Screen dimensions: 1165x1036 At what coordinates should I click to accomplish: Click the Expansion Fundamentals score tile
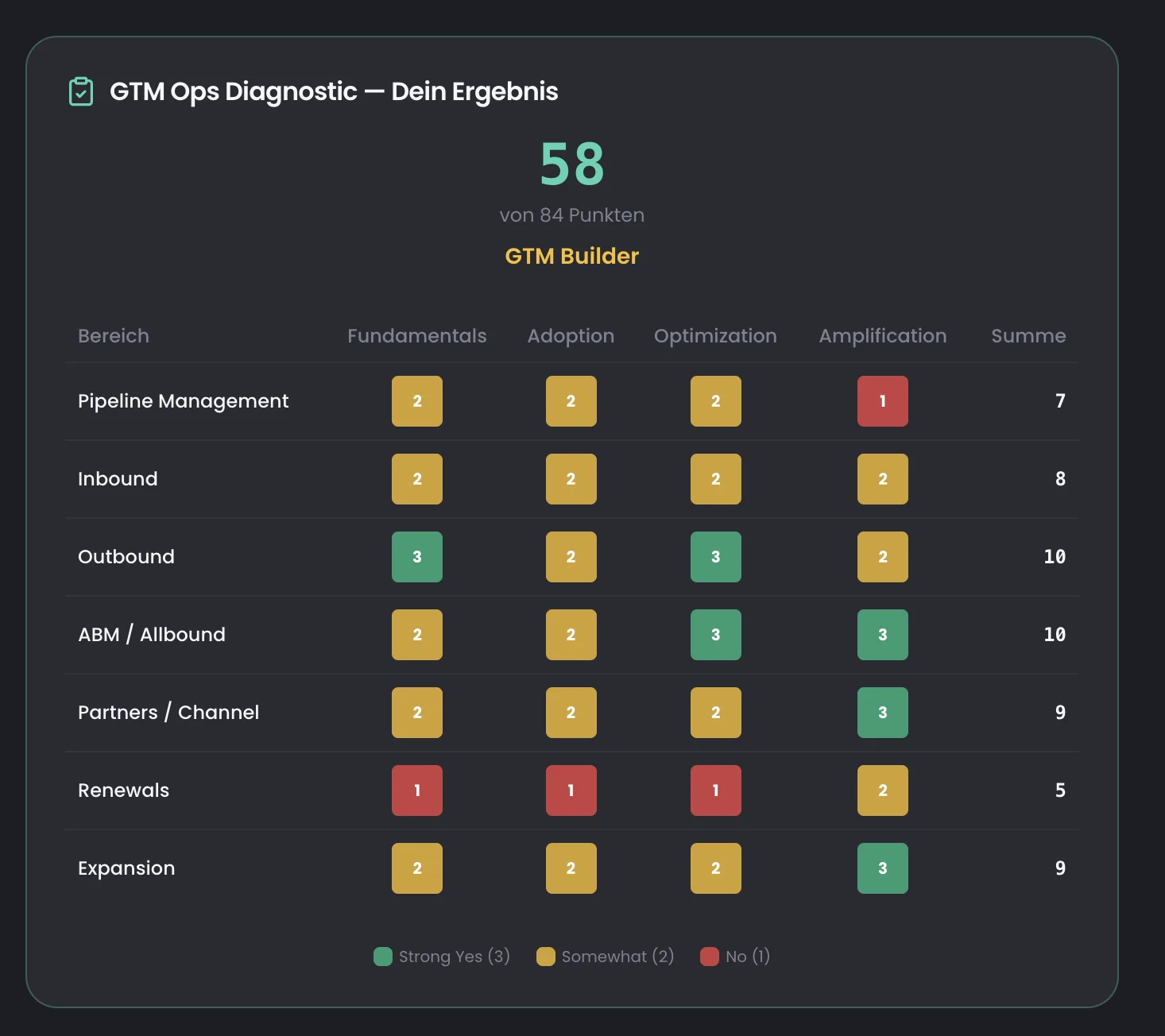[417, 868]
